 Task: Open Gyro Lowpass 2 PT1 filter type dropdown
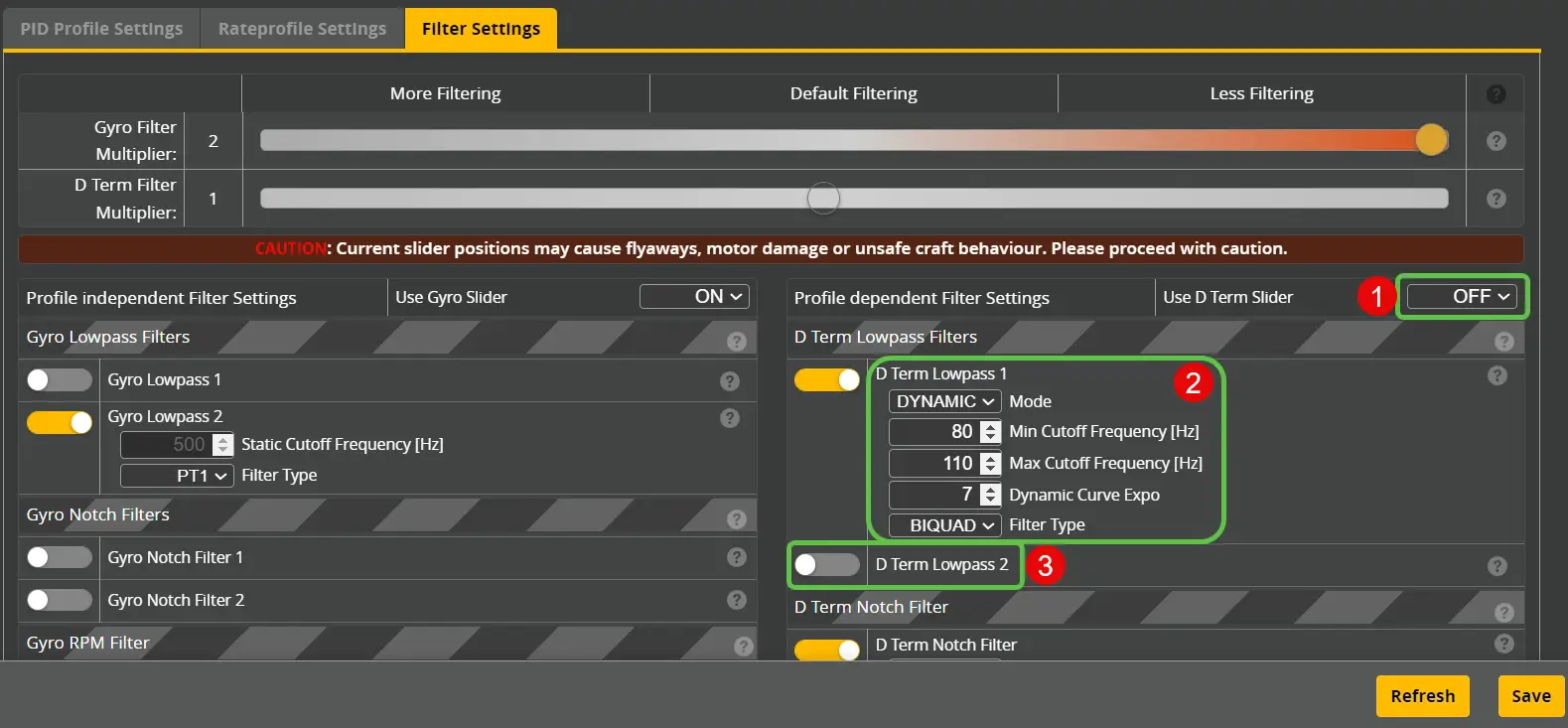(x=177, y=476)
